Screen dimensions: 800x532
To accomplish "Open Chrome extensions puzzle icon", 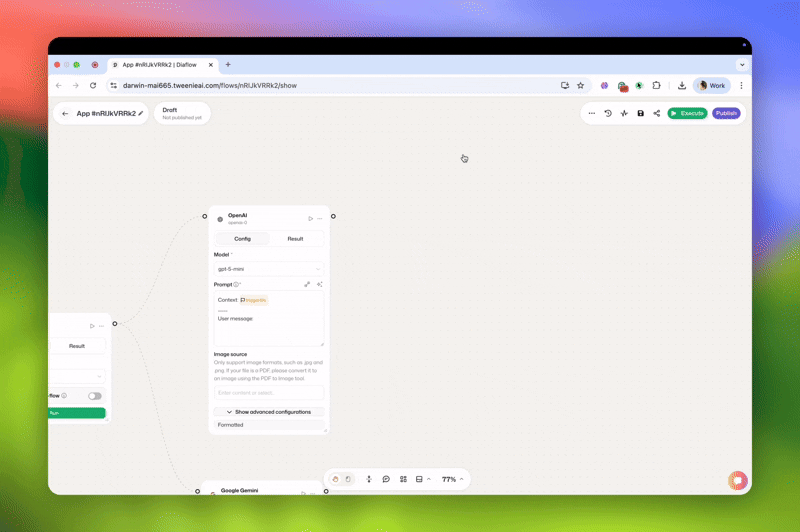I will [x=657, y=85].
